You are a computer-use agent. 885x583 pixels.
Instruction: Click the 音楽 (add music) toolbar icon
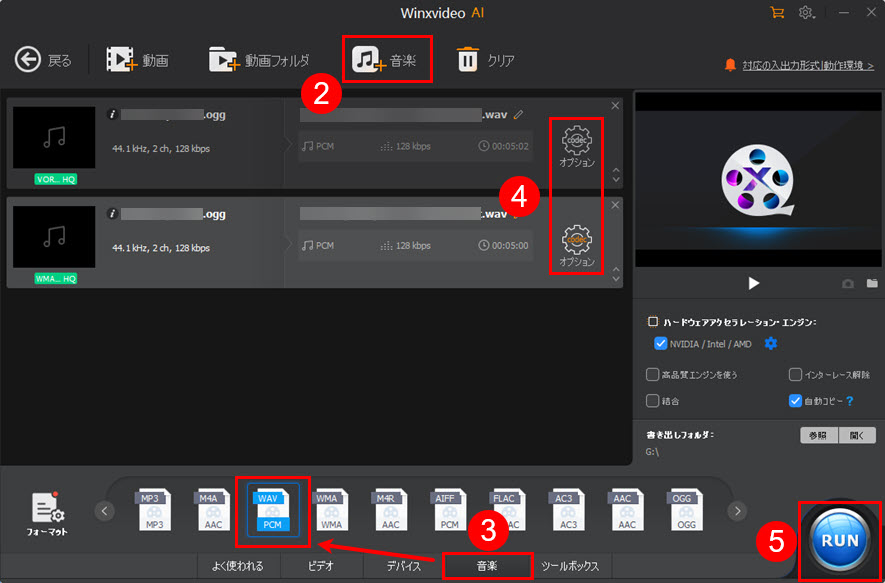[387, 59]
